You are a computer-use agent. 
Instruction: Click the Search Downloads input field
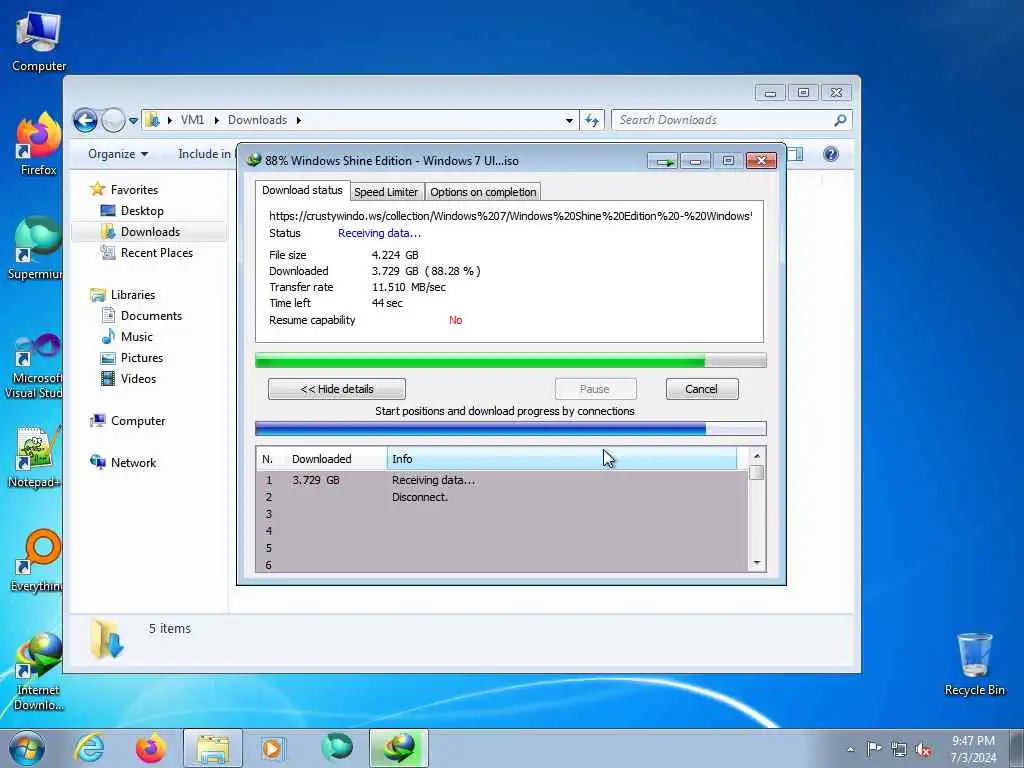[x=724, y=120]
